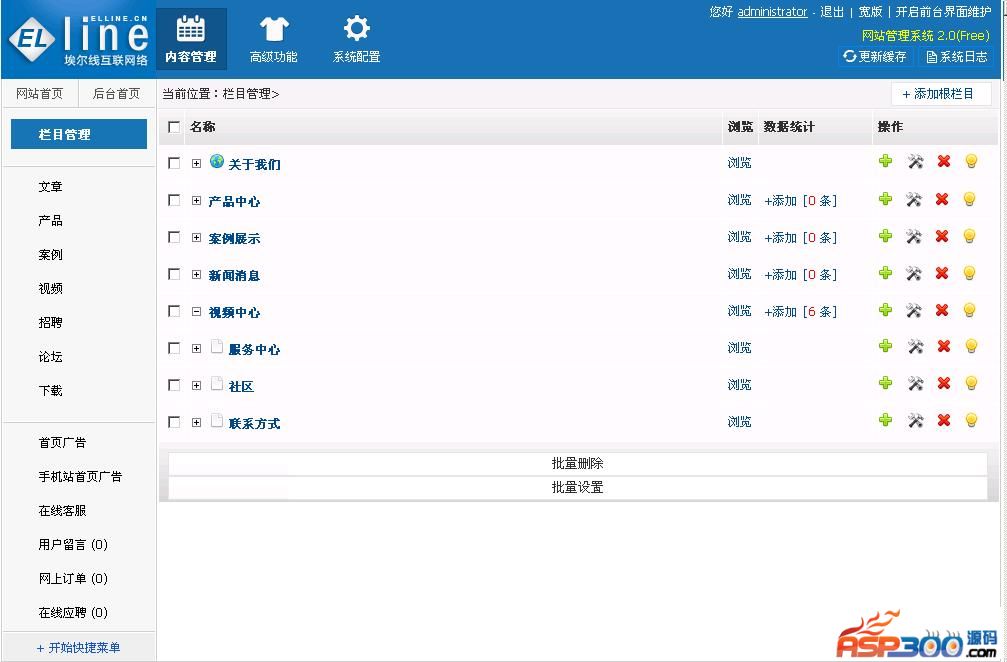Image resolution: width=1007 pixels, height=662 pixels.
Task: Click tools icon in 产品中心 row
Action: tap(914, 199)
